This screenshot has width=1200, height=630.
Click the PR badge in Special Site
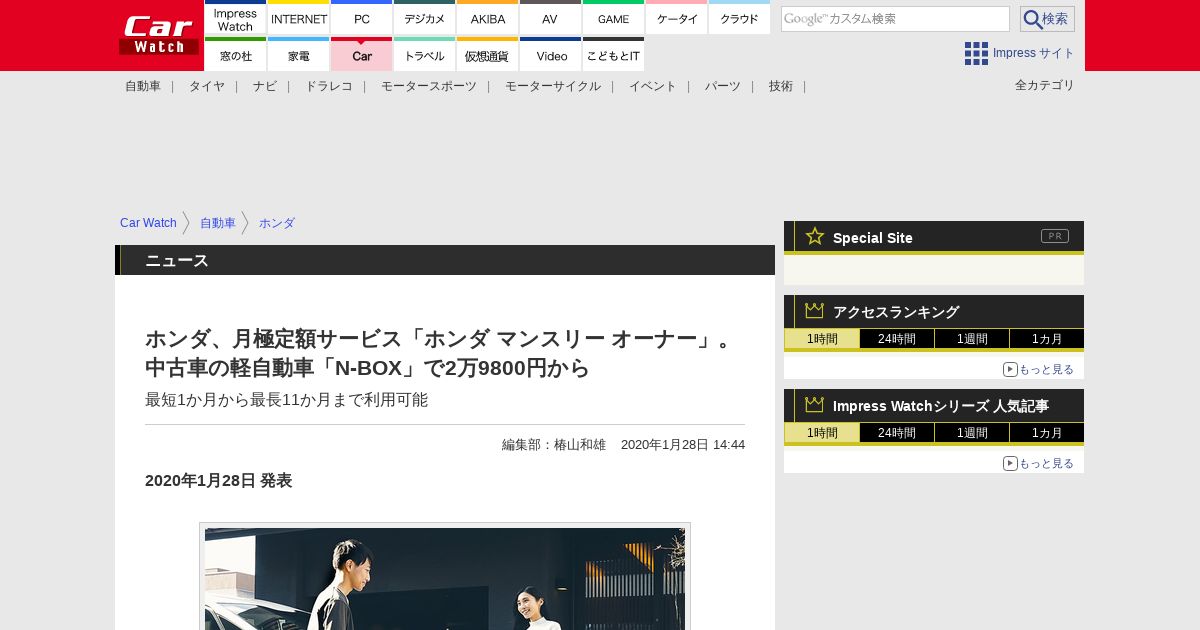coord(1055,236)
